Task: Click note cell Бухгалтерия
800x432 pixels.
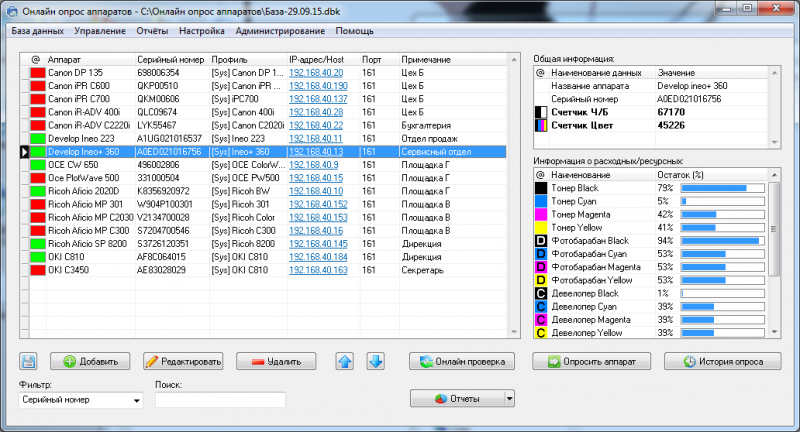Action: pyautogui.click(x=426, y=125)
